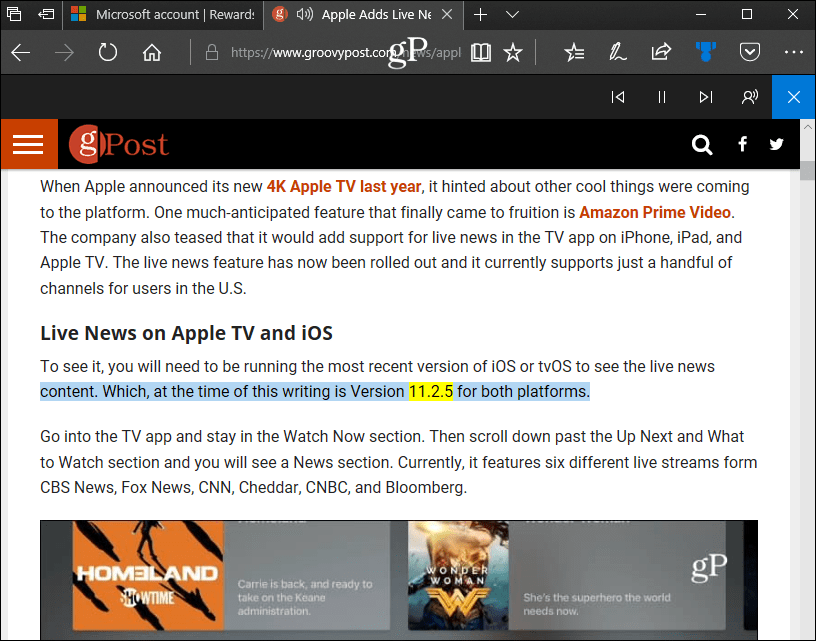The height and width of the screenshot is (641, 816).
Task: Pause the Read aloud playback
Action: click(x=661, y=97)
